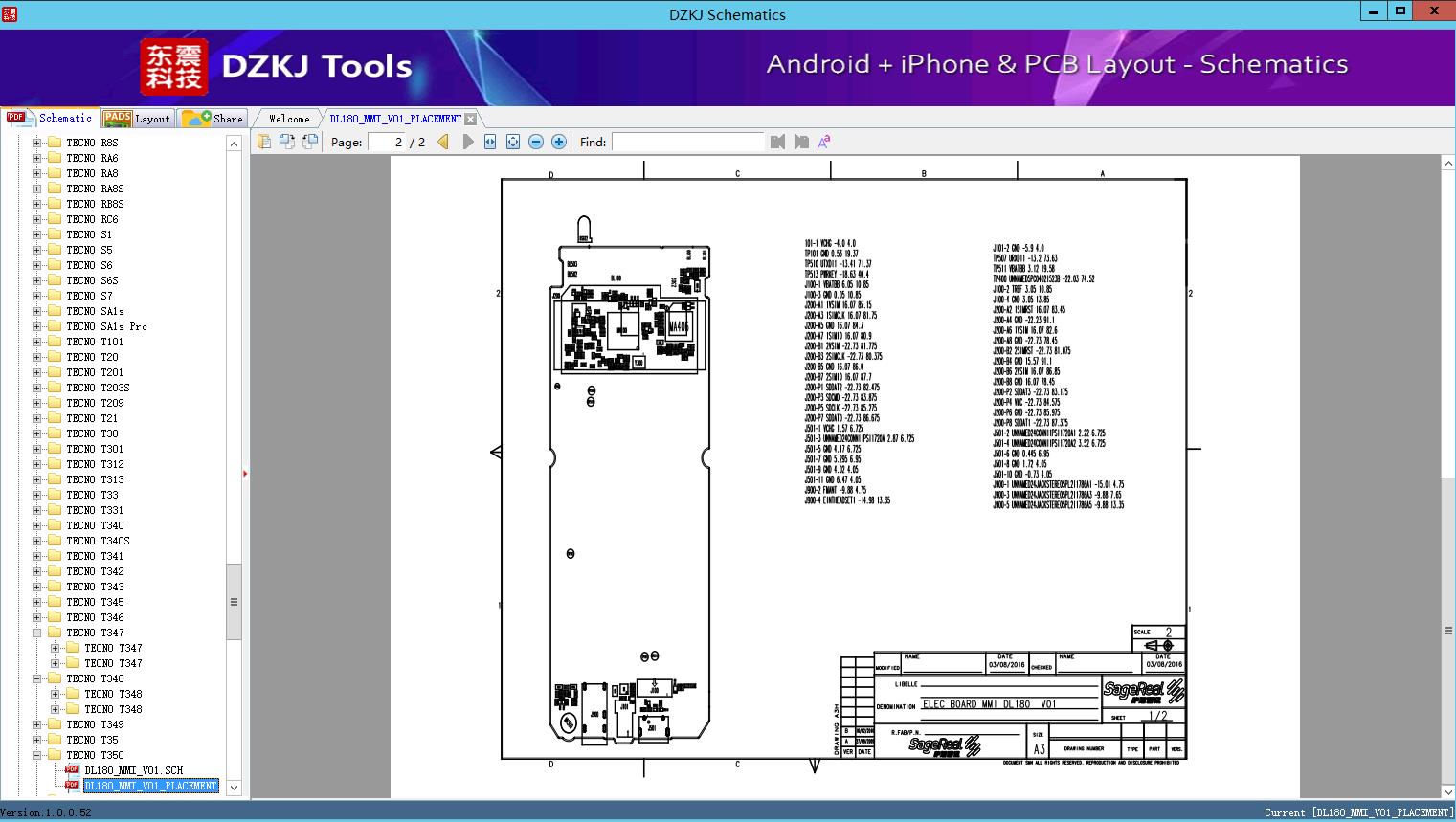Click the red DZKJ logo in banner
The width and height of the screenshot is (1456, 822).
(x=174, y=67)
